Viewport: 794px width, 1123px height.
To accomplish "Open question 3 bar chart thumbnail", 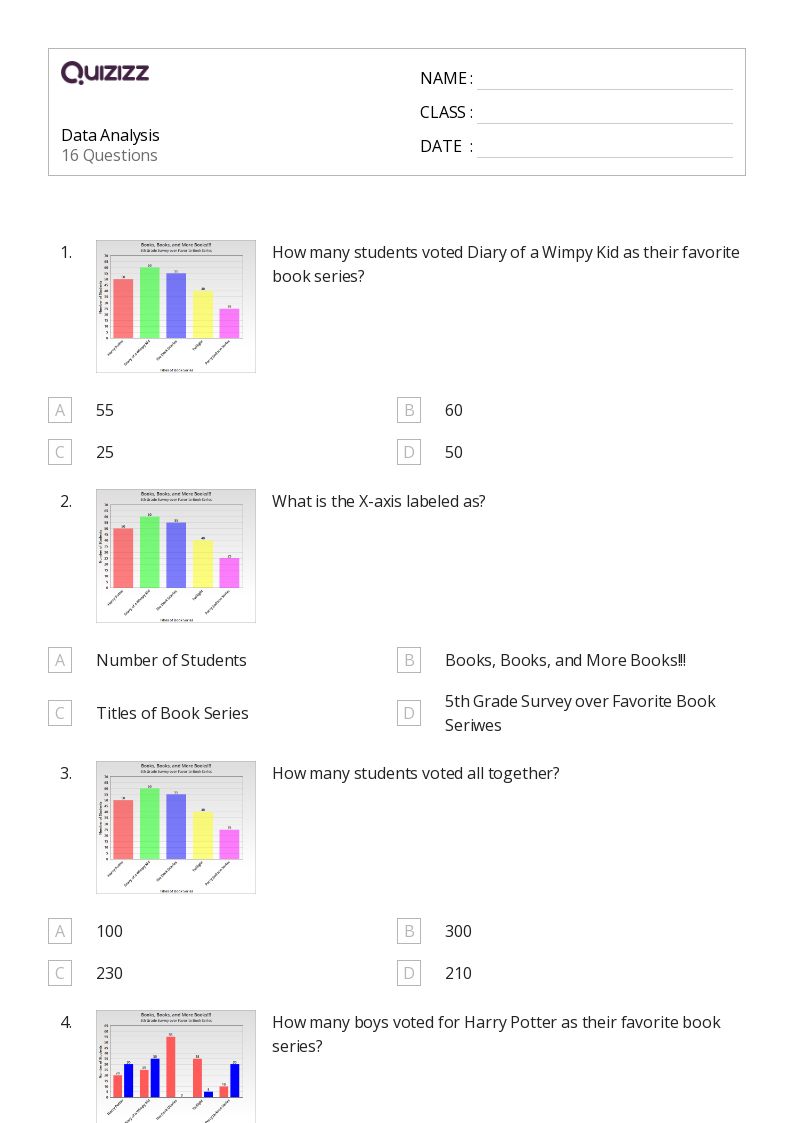I will (176, 827).
